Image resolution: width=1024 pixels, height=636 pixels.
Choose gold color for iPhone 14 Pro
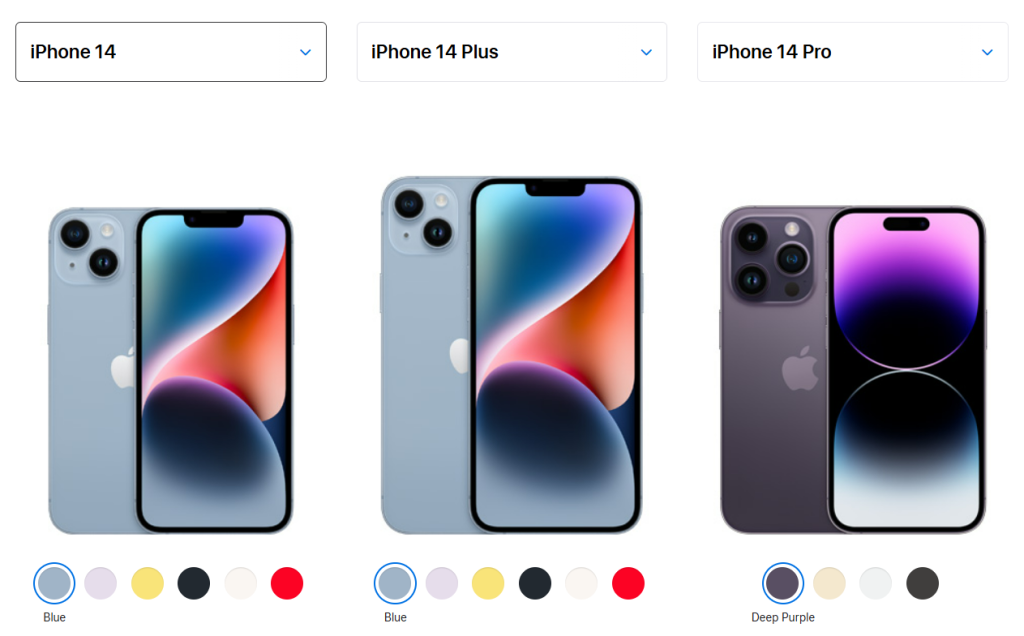(829, 583)
